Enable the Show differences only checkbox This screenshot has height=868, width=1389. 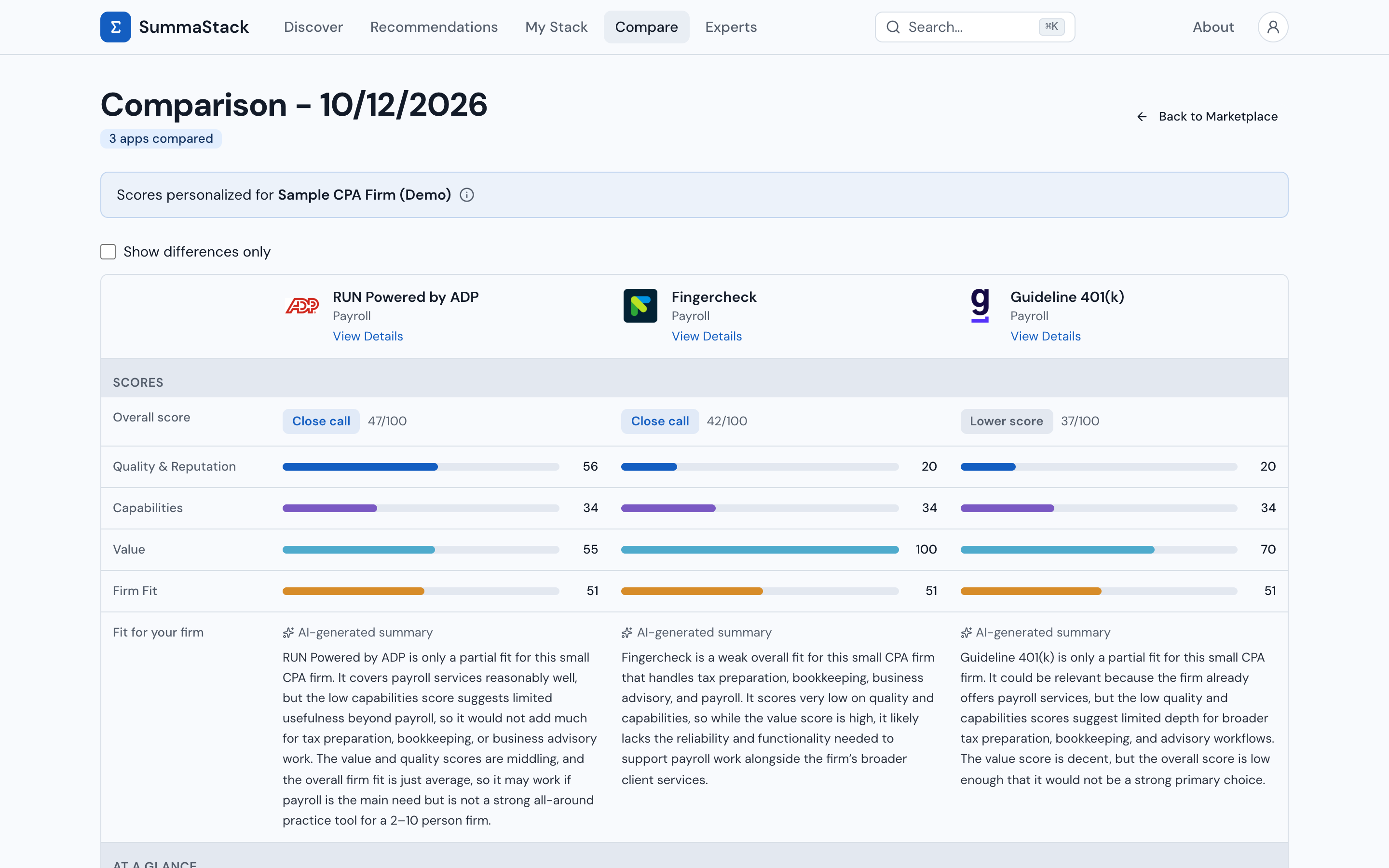pos(108,252)
